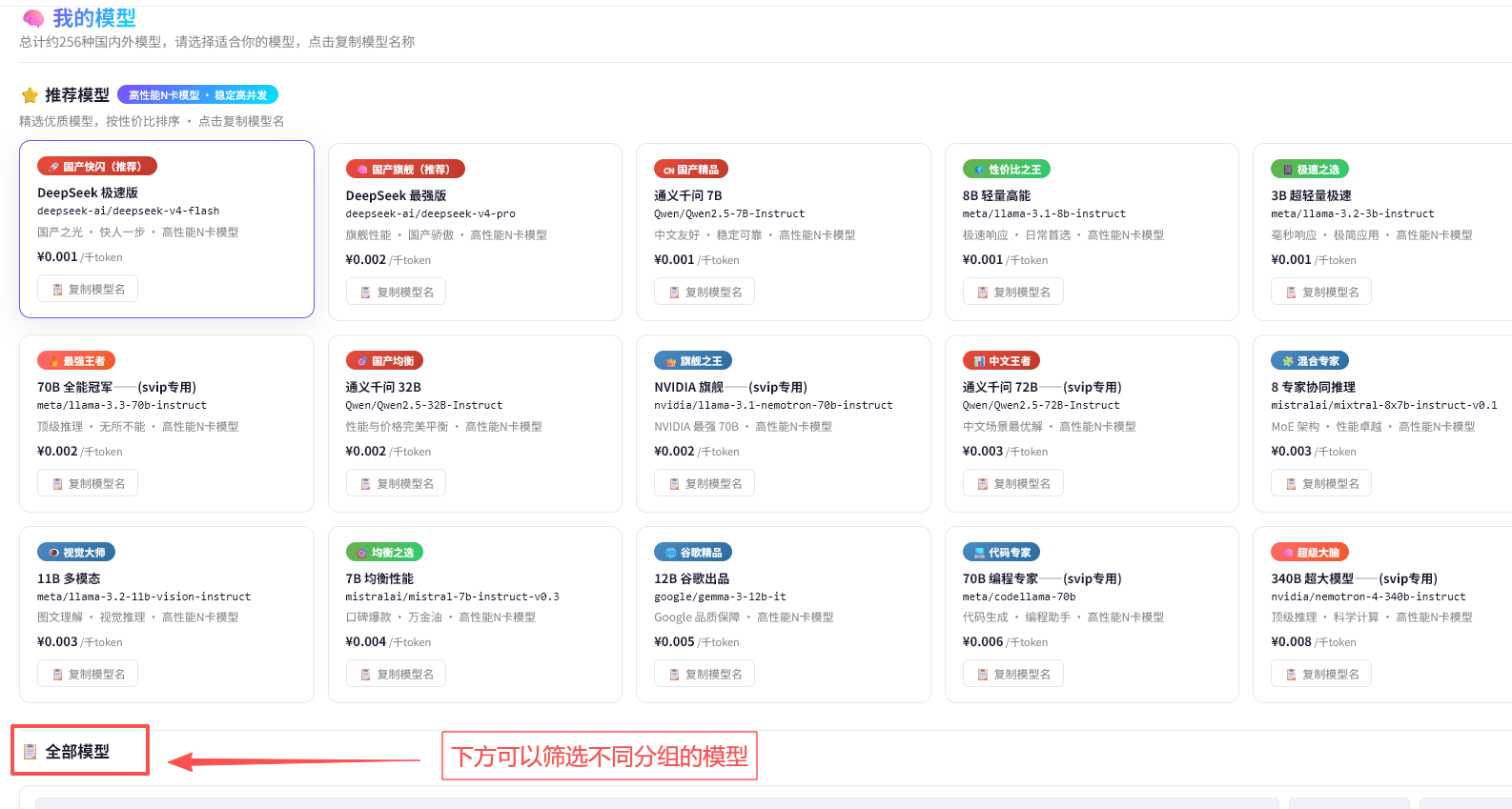
Task: Click the 国产旗舰（推荐）badge
Action: click(x=405, y=170)
